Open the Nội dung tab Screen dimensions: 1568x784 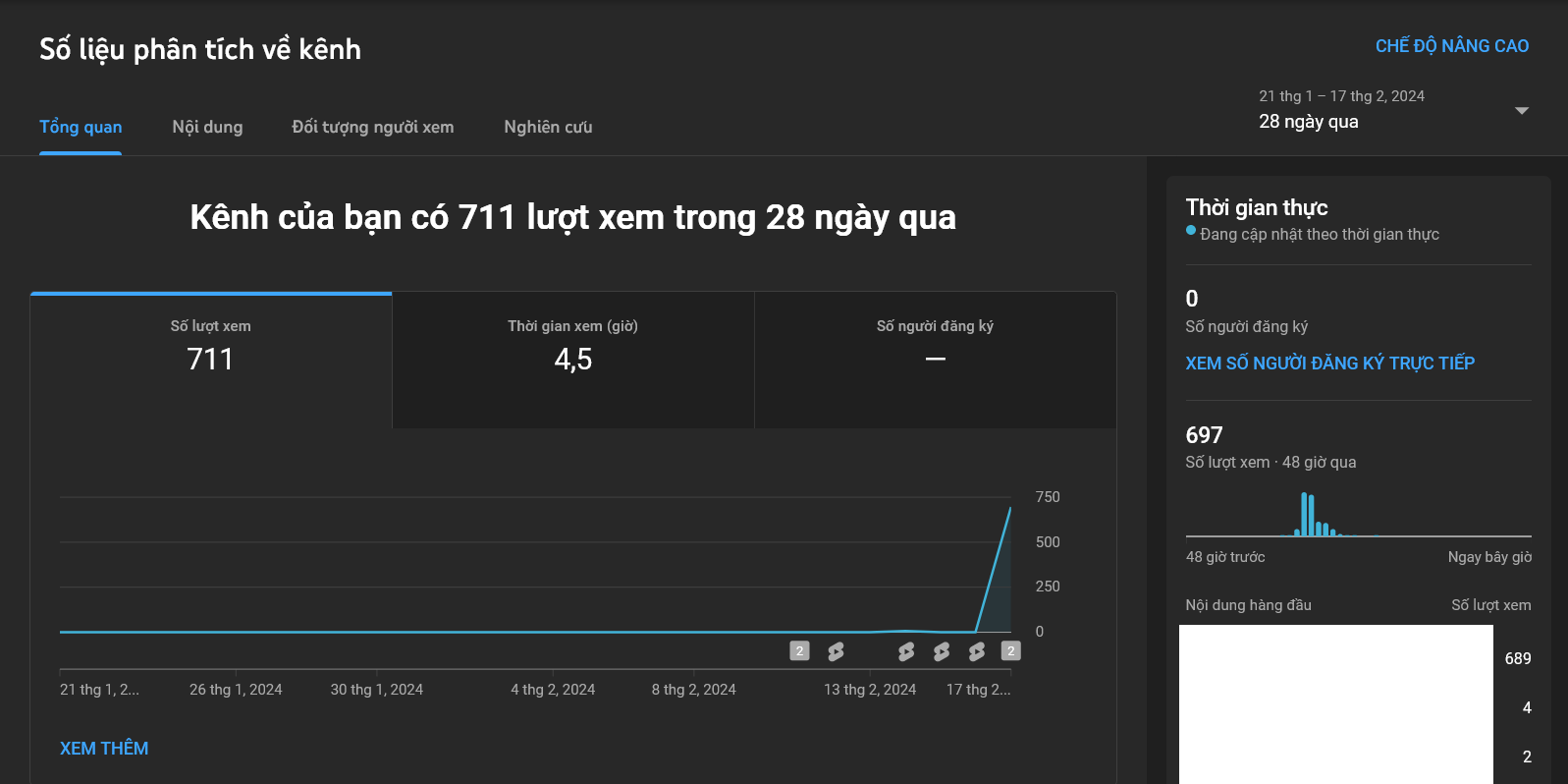click(207, 127)
